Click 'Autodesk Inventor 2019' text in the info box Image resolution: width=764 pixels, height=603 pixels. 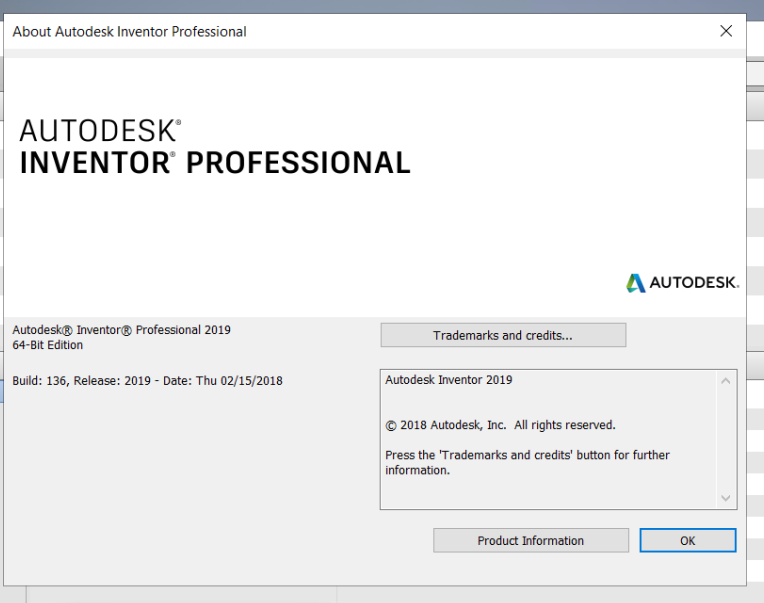[x=449, y=380]
